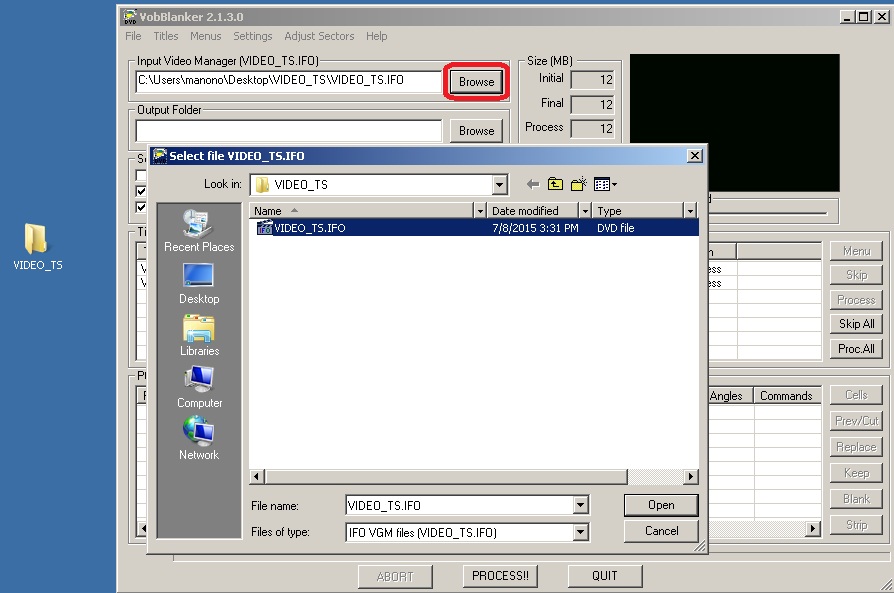Open Libraries in dialog sidebar
894x593 pixels.
[x=198, y=336]
